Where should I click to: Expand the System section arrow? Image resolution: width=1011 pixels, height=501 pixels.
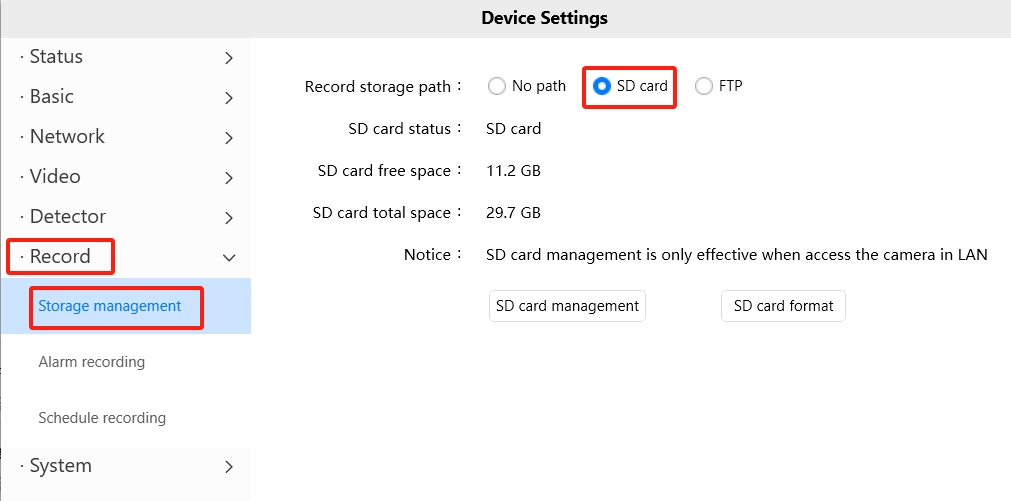(x=229, y=467)
